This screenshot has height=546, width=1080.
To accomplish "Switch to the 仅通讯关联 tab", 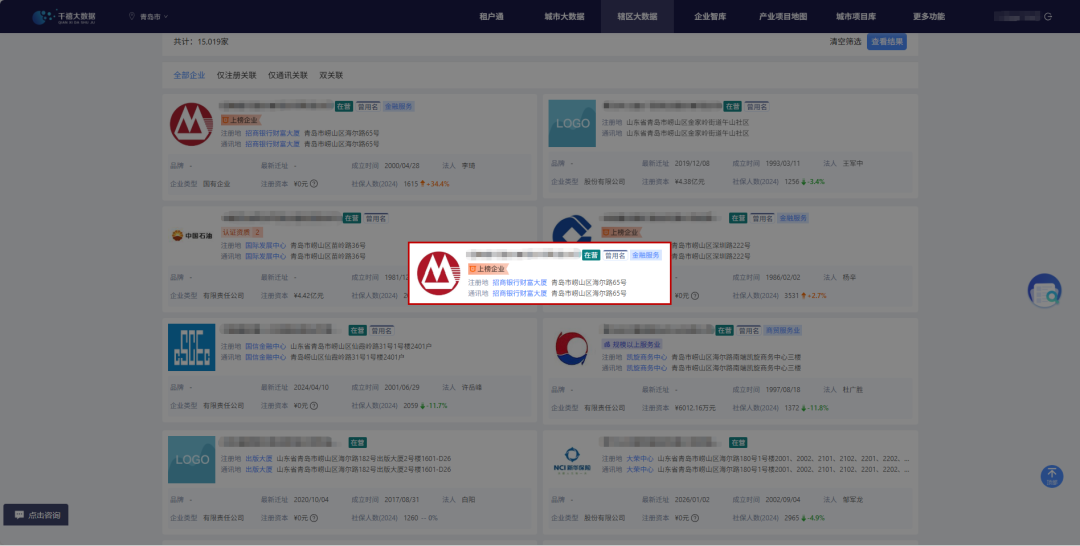I will pyautogui.click(x=288, y=75).
